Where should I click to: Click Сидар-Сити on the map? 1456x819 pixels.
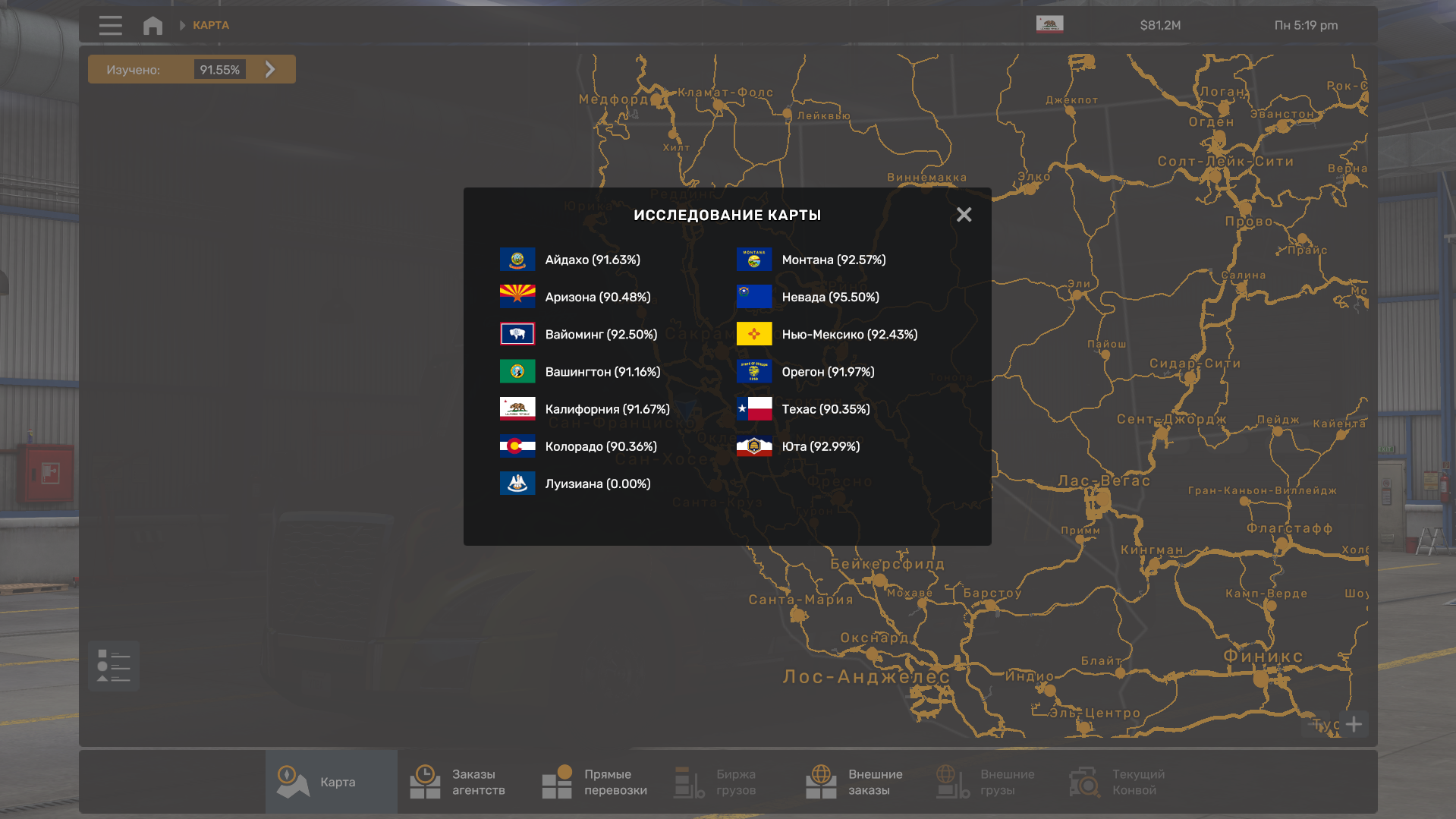click(1195, 364)
